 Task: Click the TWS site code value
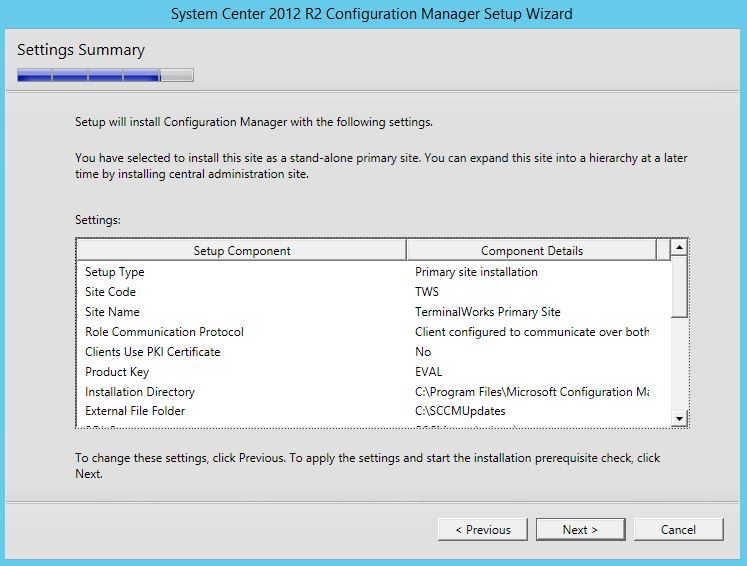tap(426, 292)
